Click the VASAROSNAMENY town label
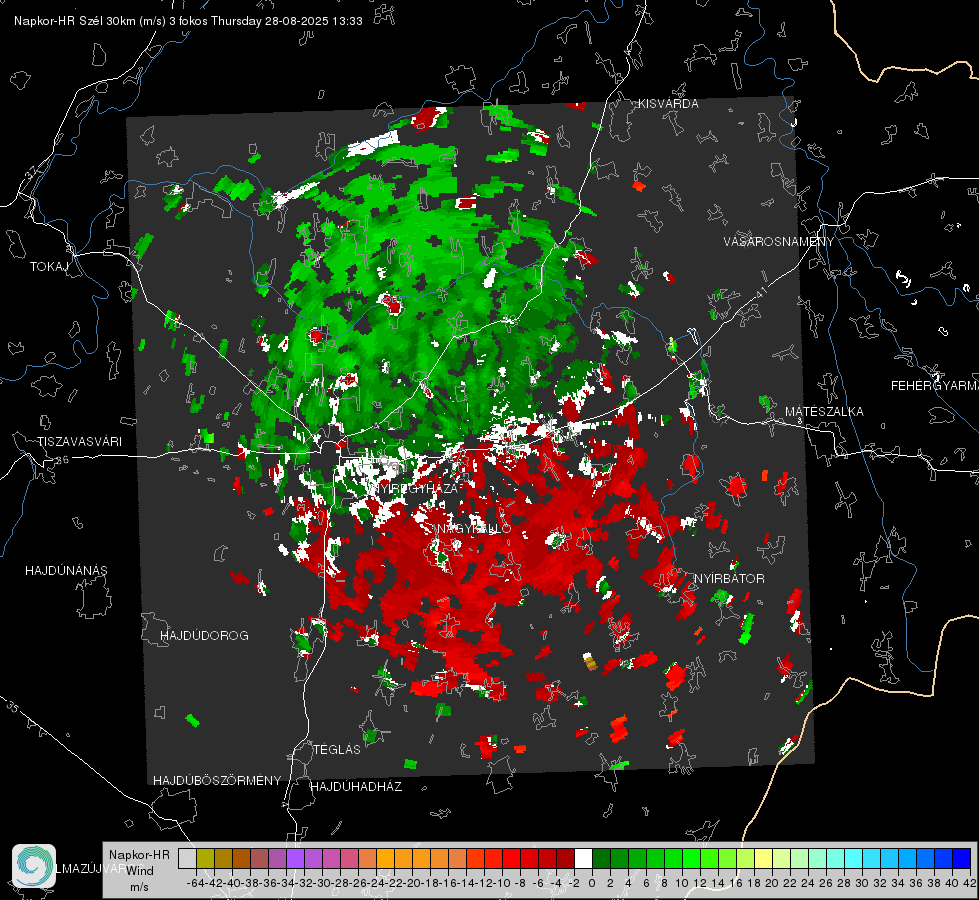 (x=779, y=242)
